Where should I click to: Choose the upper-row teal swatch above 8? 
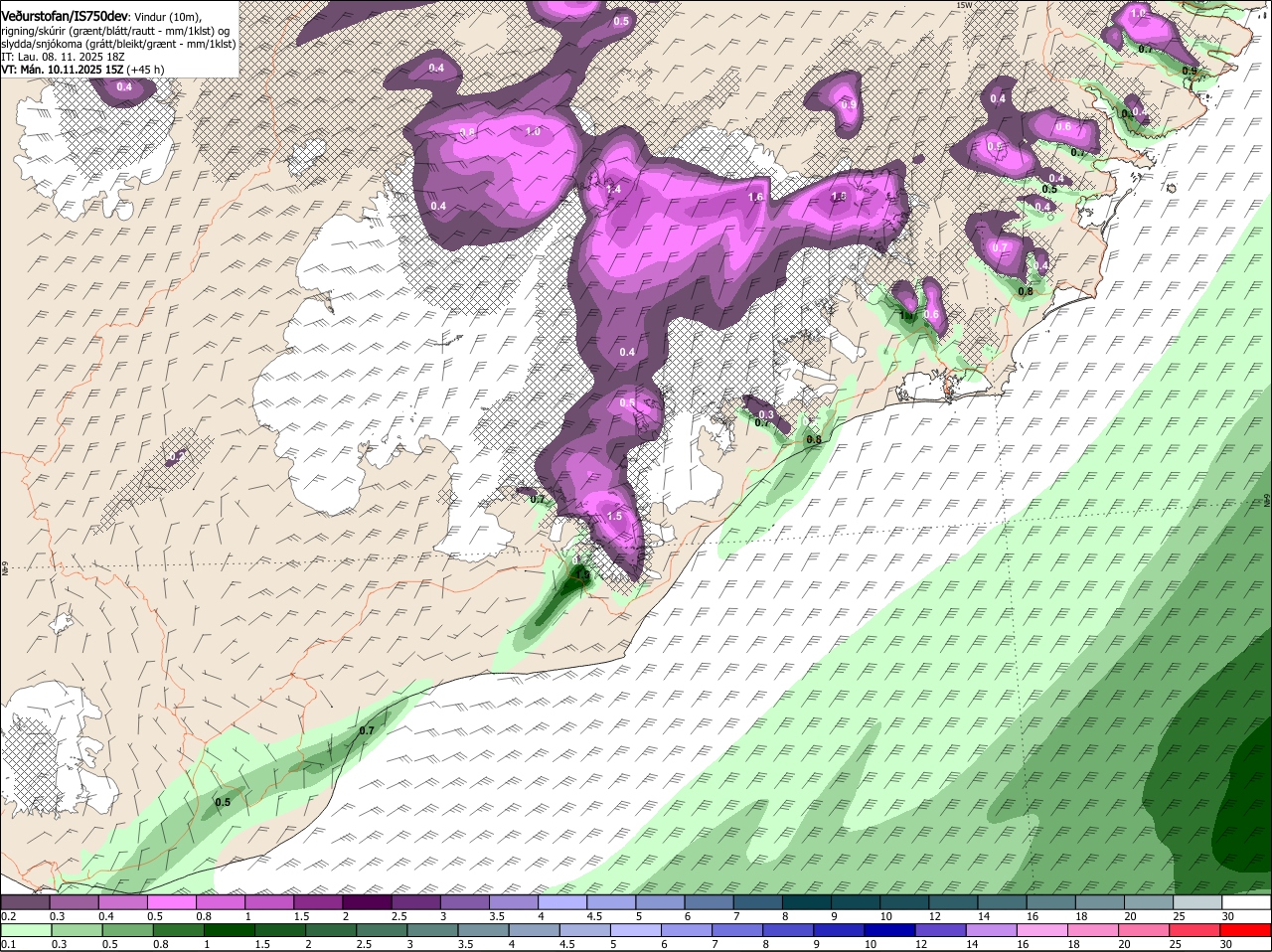807,902
